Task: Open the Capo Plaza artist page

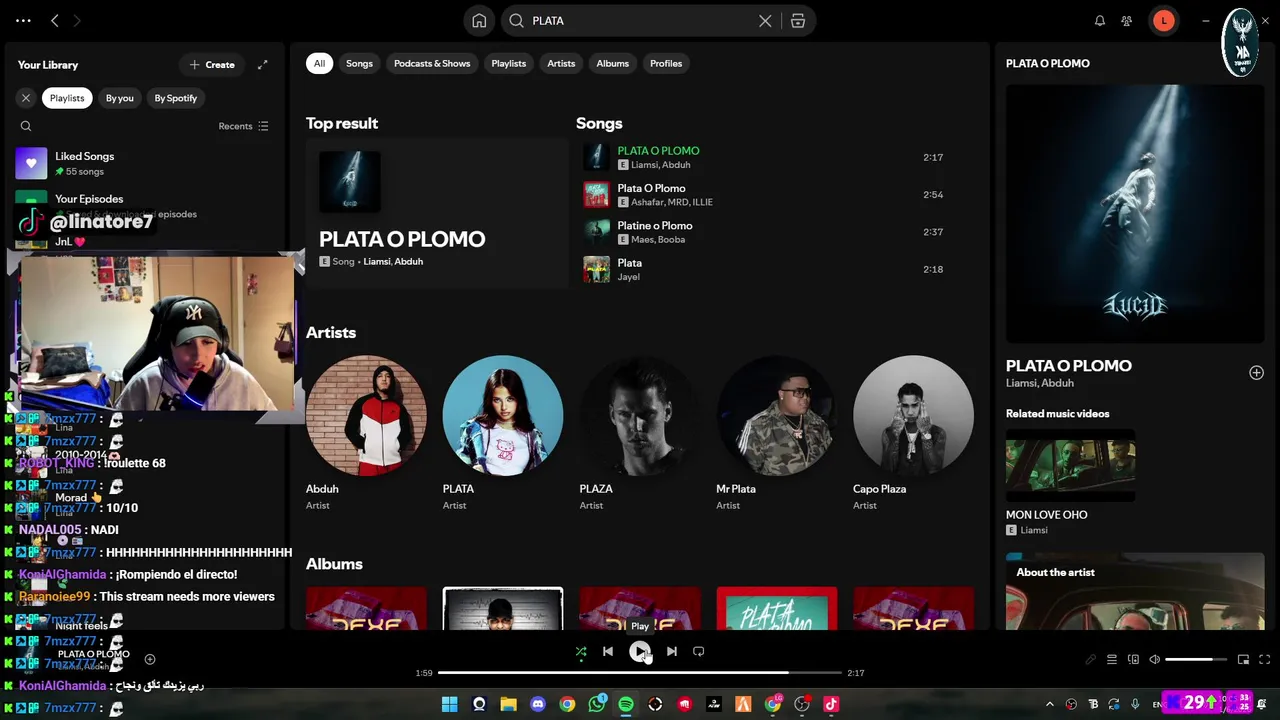Action: point(913,433)
